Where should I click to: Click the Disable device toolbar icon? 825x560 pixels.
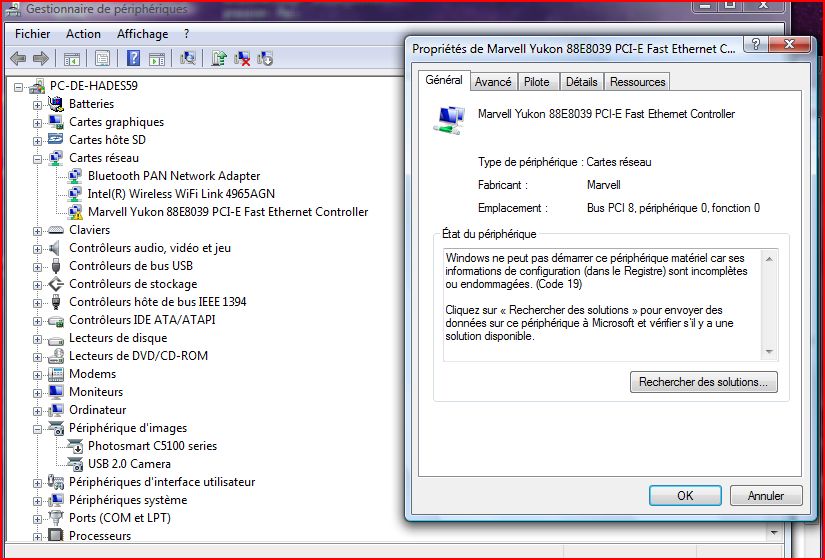pyautogui.click(x=265, y=58)
